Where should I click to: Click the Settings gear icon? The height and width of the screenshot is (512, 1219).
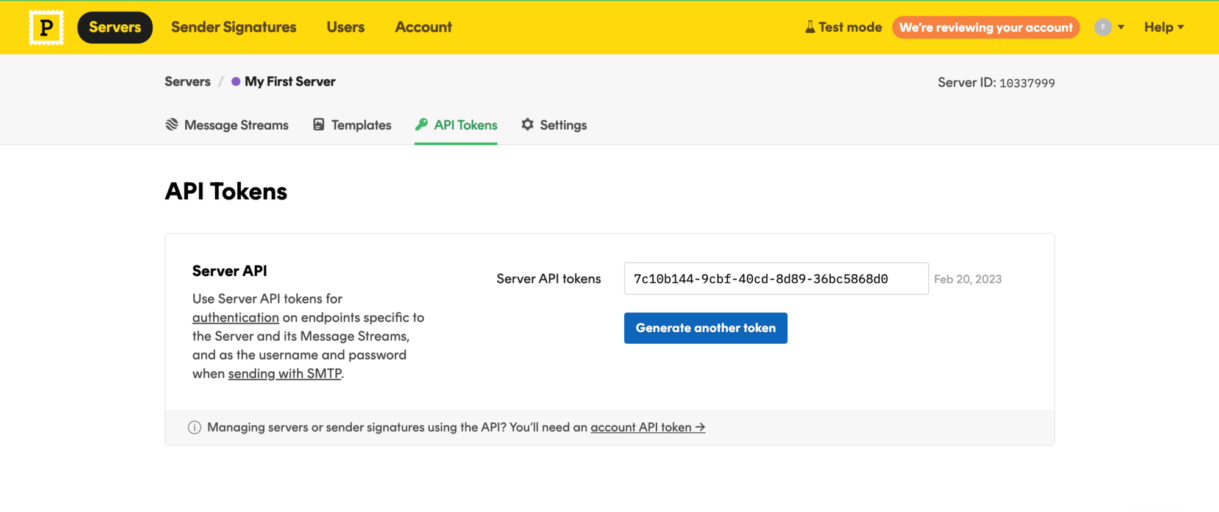(528, 125)
